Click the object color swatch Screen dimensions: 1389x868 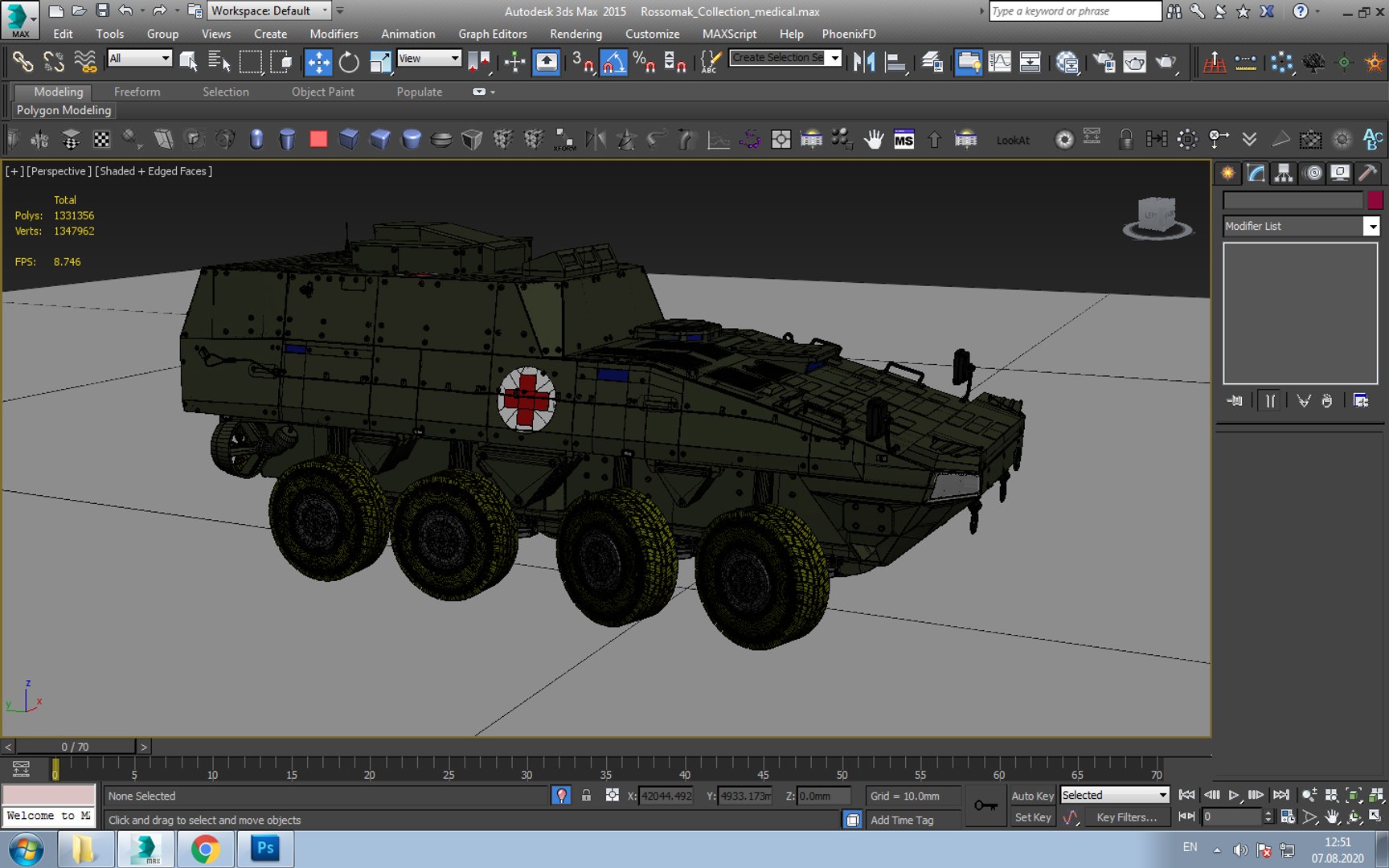click(x=1375, y=200)
